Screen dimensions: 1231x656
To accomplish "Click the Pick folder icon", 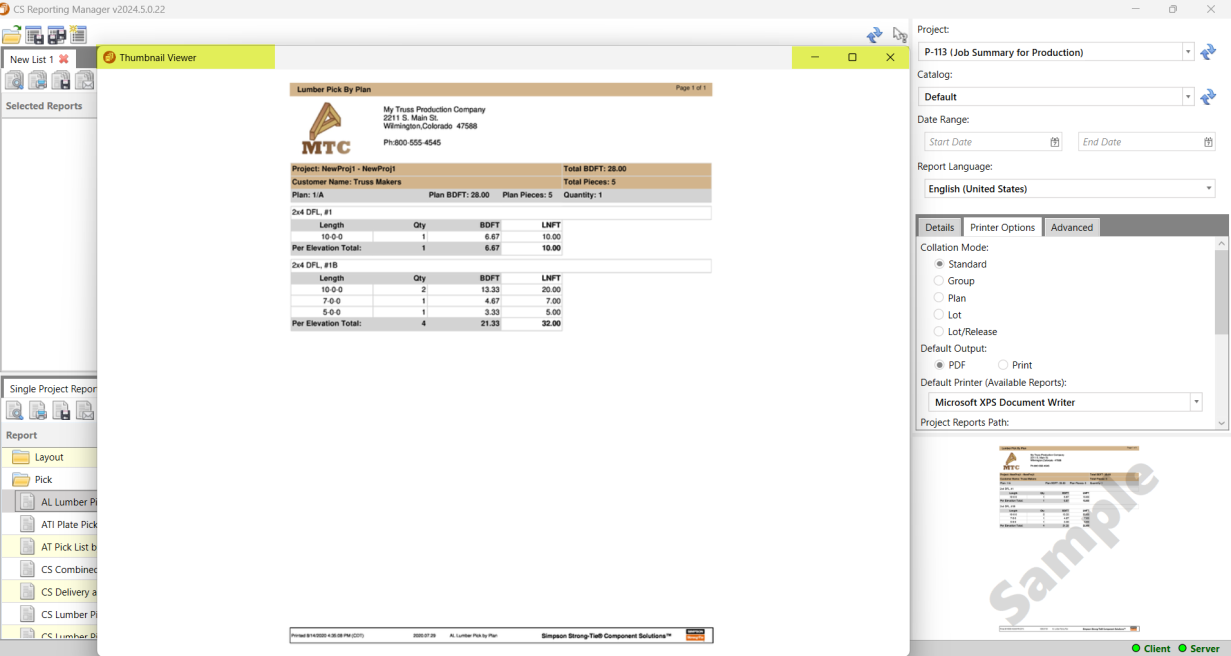I will 21,480.
